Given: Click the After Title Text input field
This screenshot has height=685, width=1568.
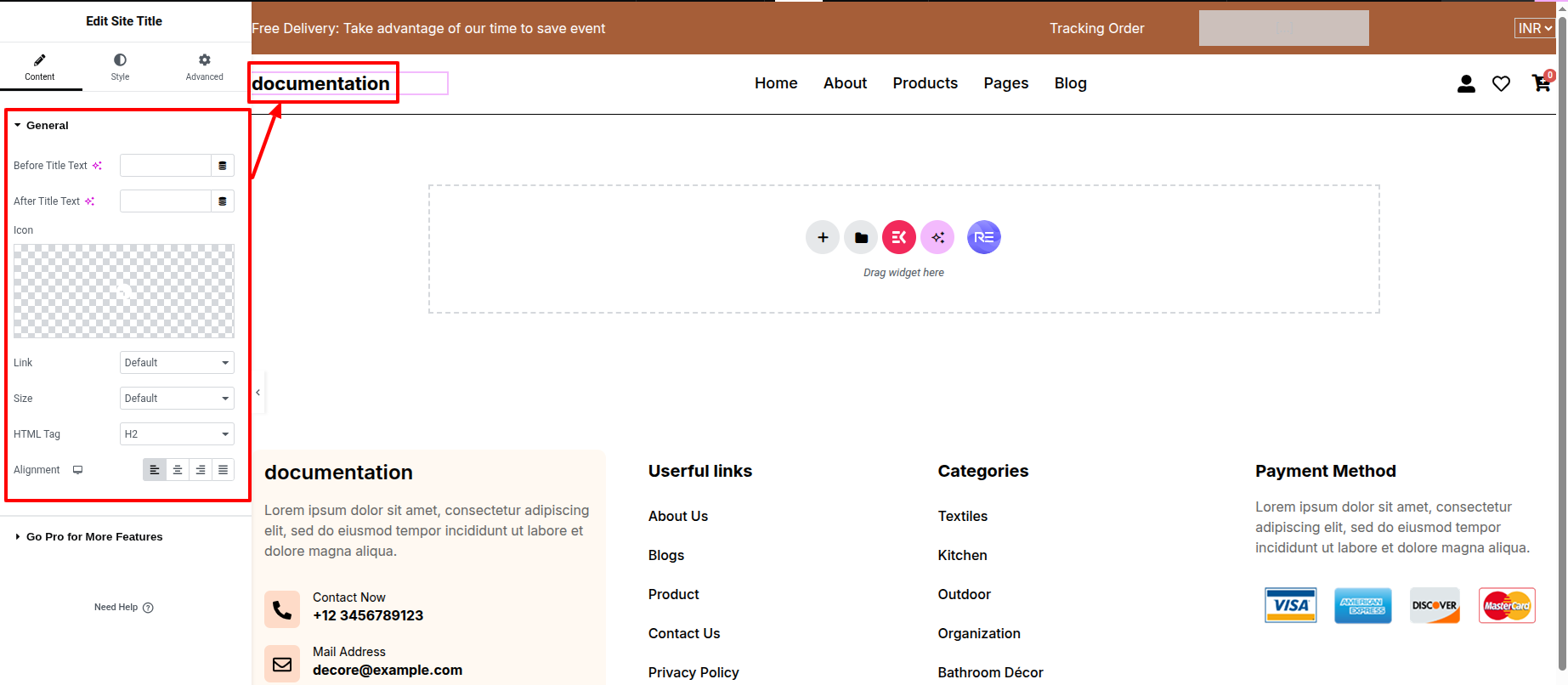Looking at the screenshot, I should point(165,201).
